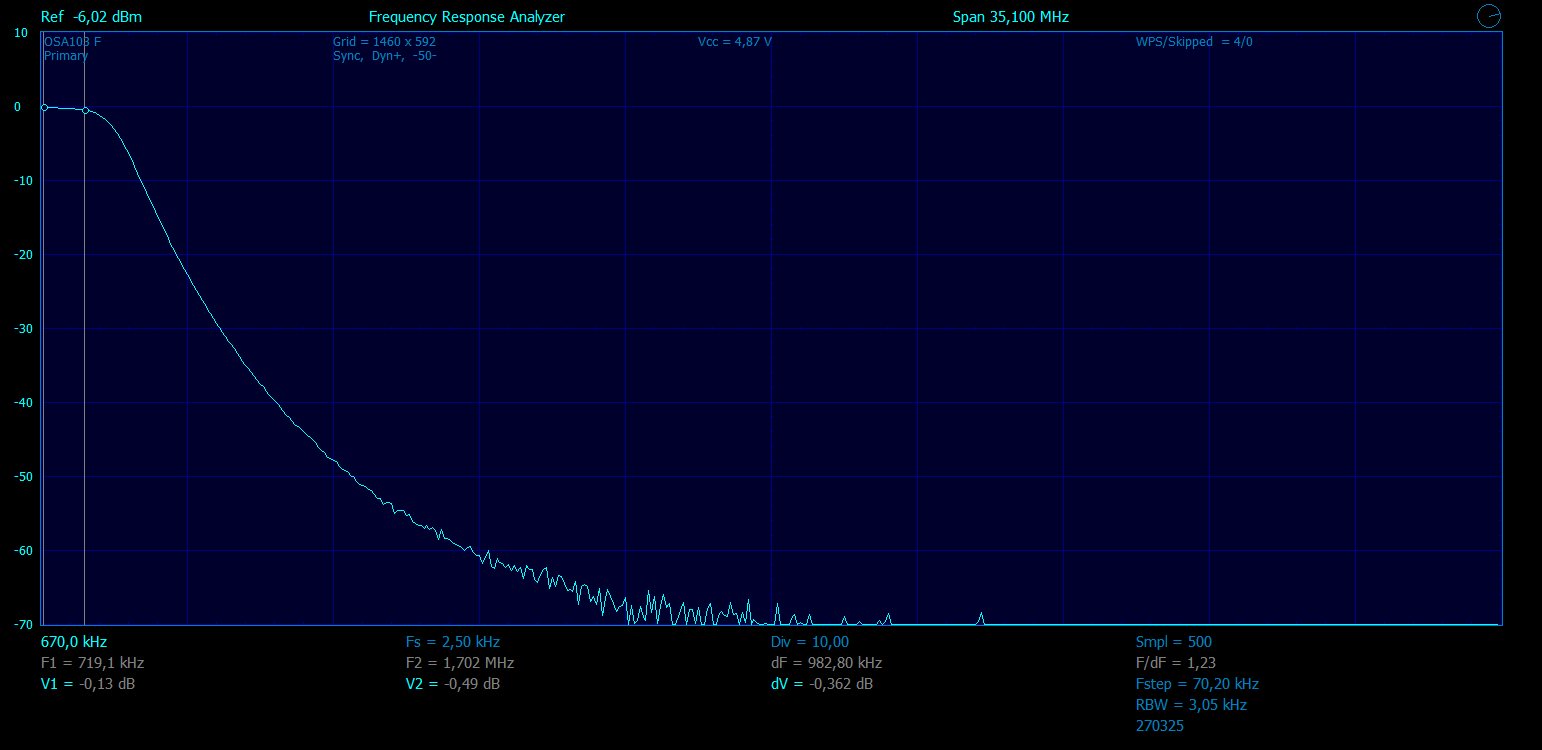Click the Vcc = 4,87 V indicator
Screen dimensions: 1542x750
coord(734,42)
